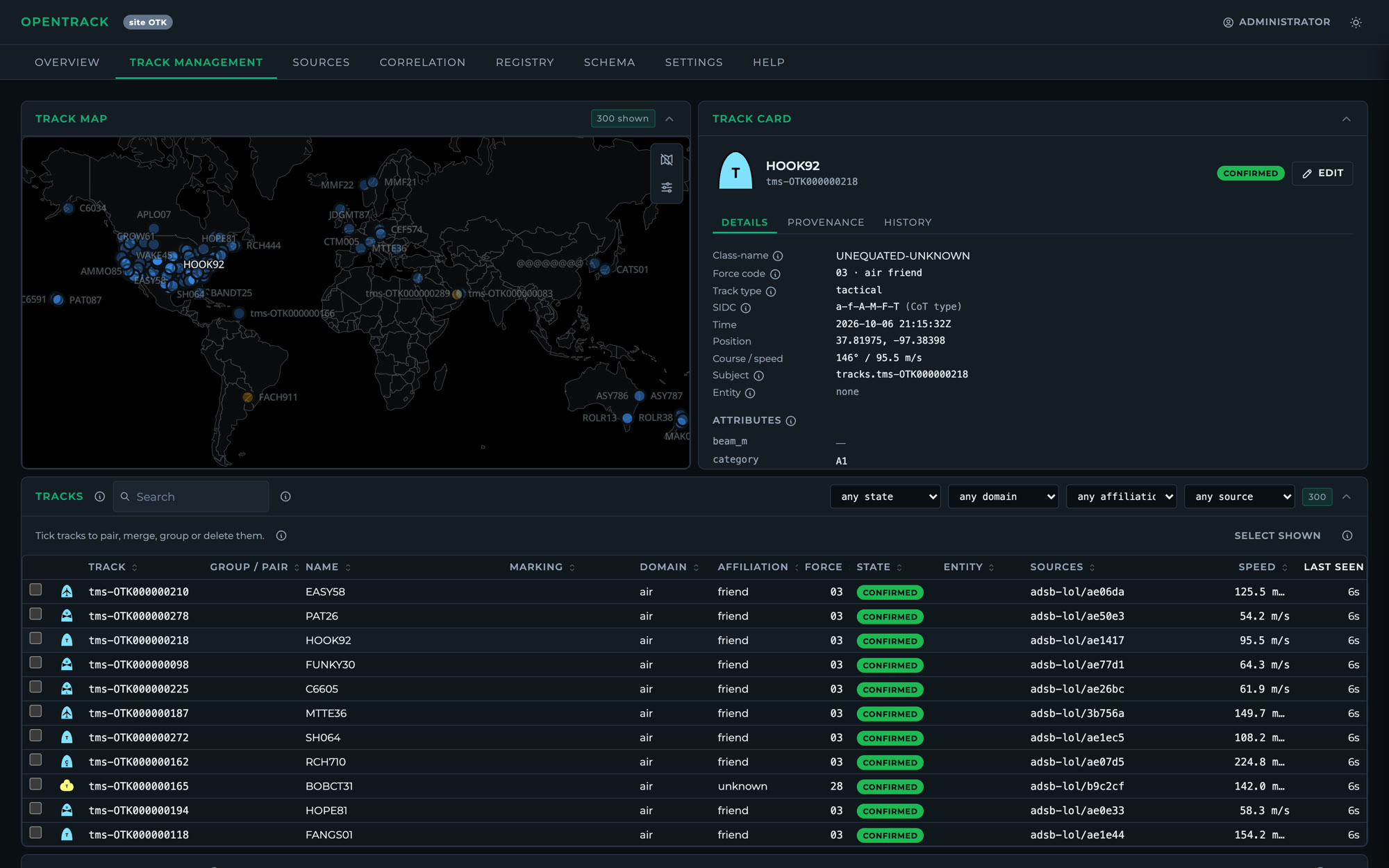Tick the checkbox for PAT26 row
Screen dimensions: 1389x868
tap(35, 614)
